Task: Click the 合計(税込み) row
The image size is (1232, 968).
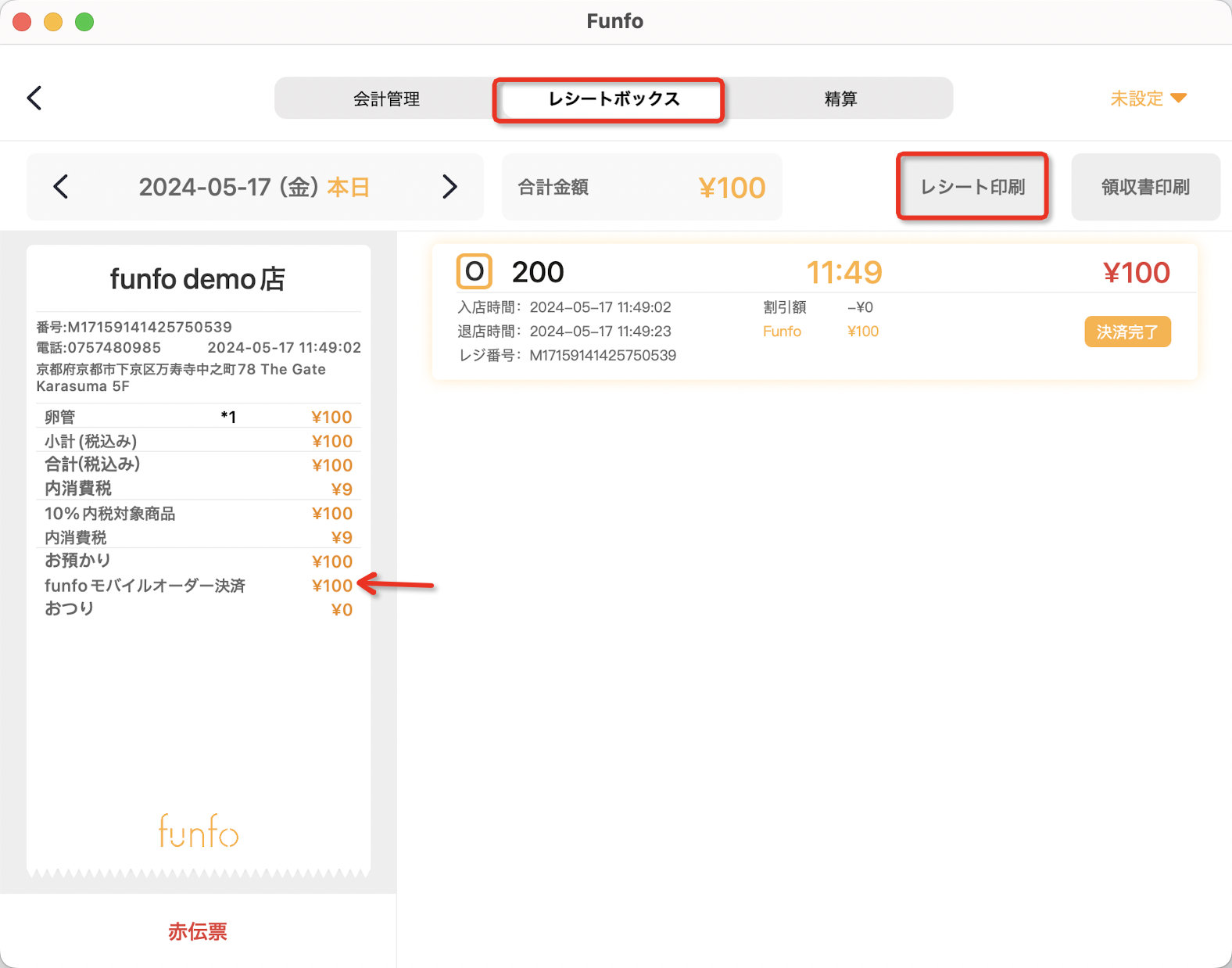Action: coord(199,465)
